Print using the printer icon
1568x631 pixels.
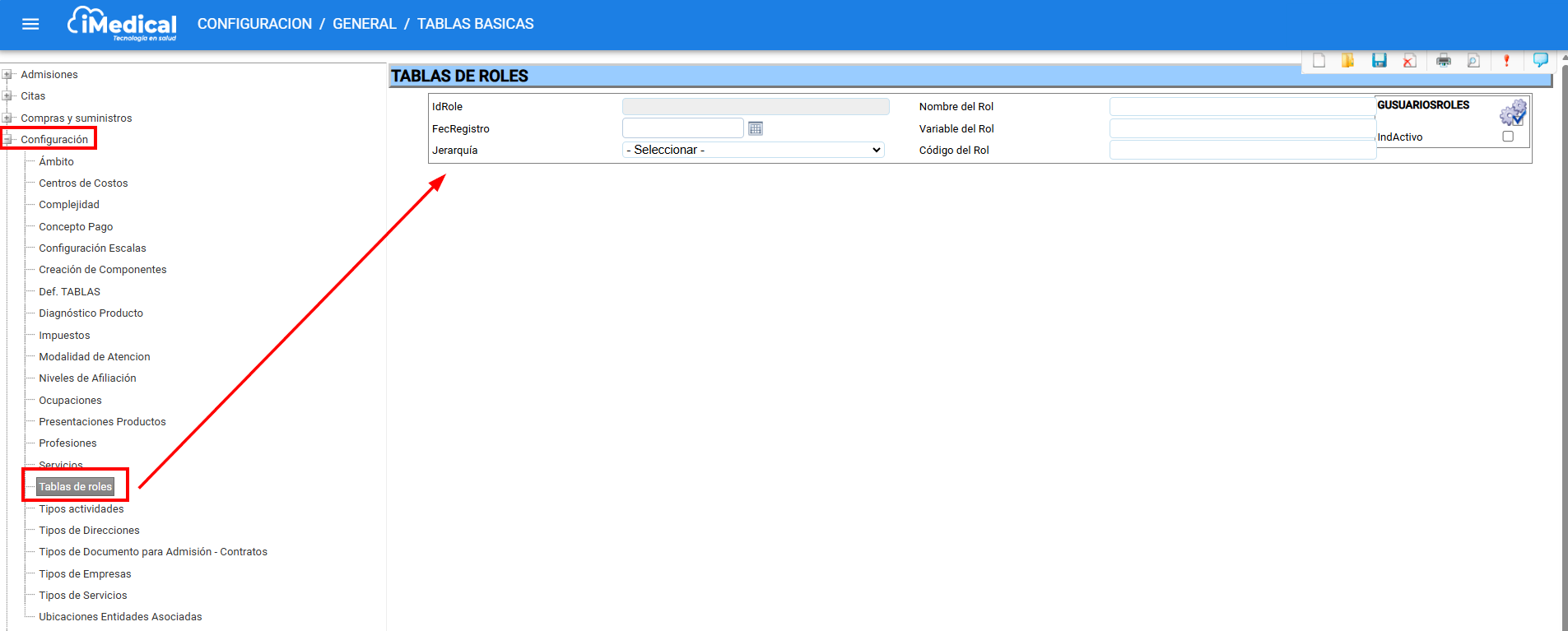[x=1443, y=61]
